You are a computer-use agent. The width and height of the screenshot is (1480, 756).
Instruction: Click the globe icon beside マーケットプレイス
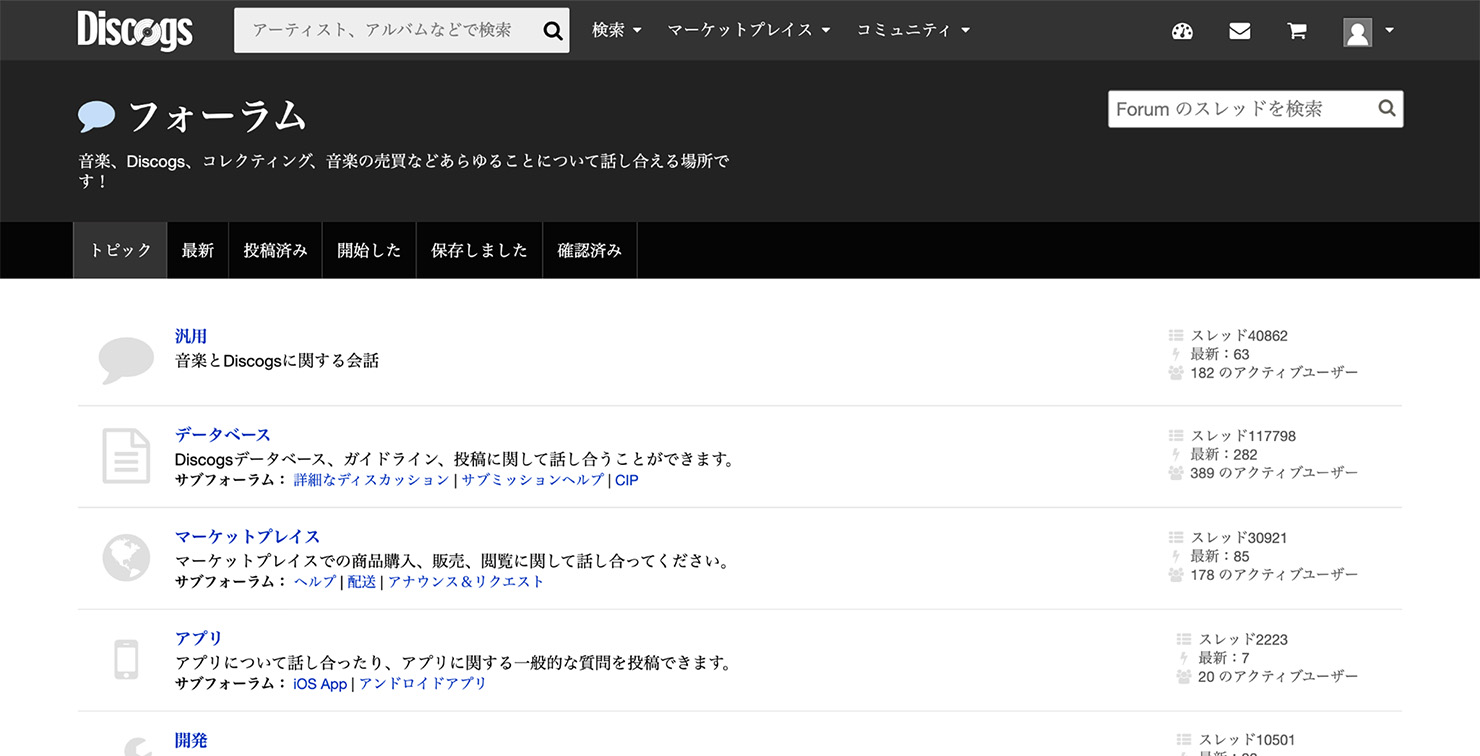click(x=126, y=558)
